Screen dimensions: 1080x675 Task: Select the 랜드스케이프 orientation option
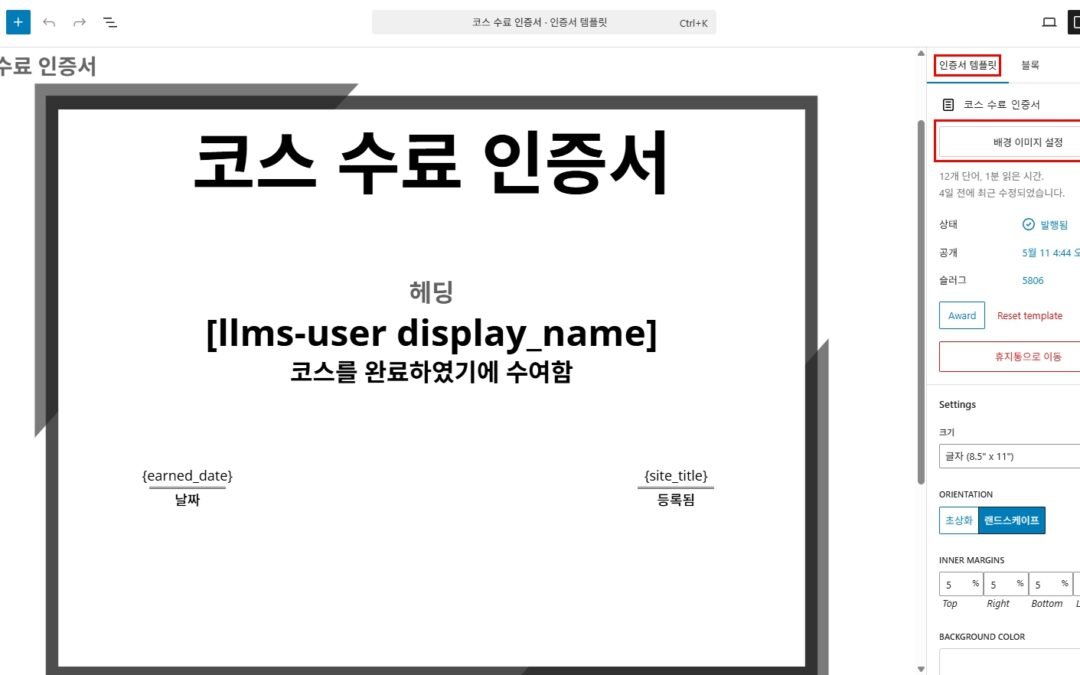pos(1011,520)
